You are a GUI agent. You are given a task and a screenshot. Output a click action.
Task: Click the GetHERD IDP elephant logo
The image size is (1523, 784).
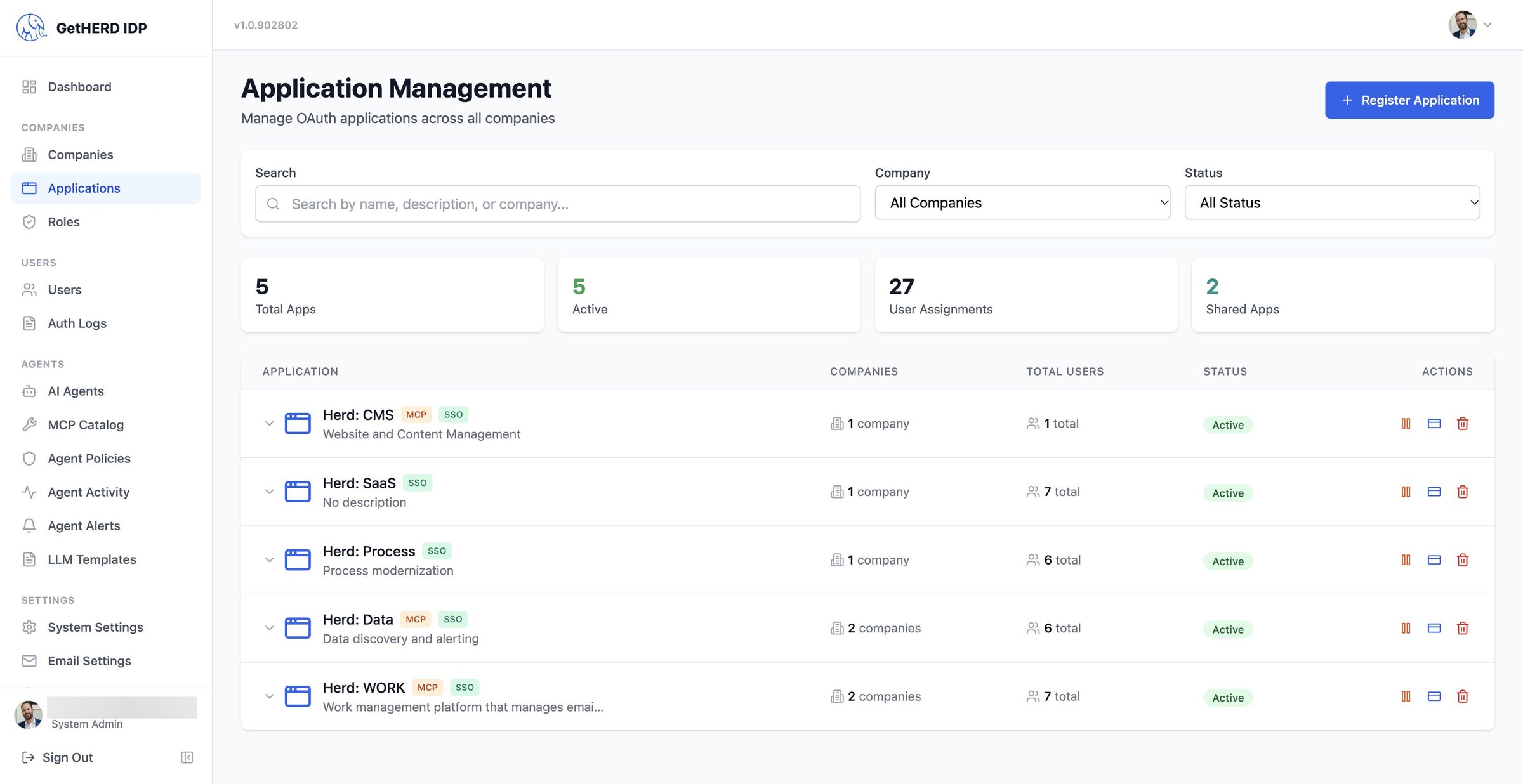tap(31, 28)
